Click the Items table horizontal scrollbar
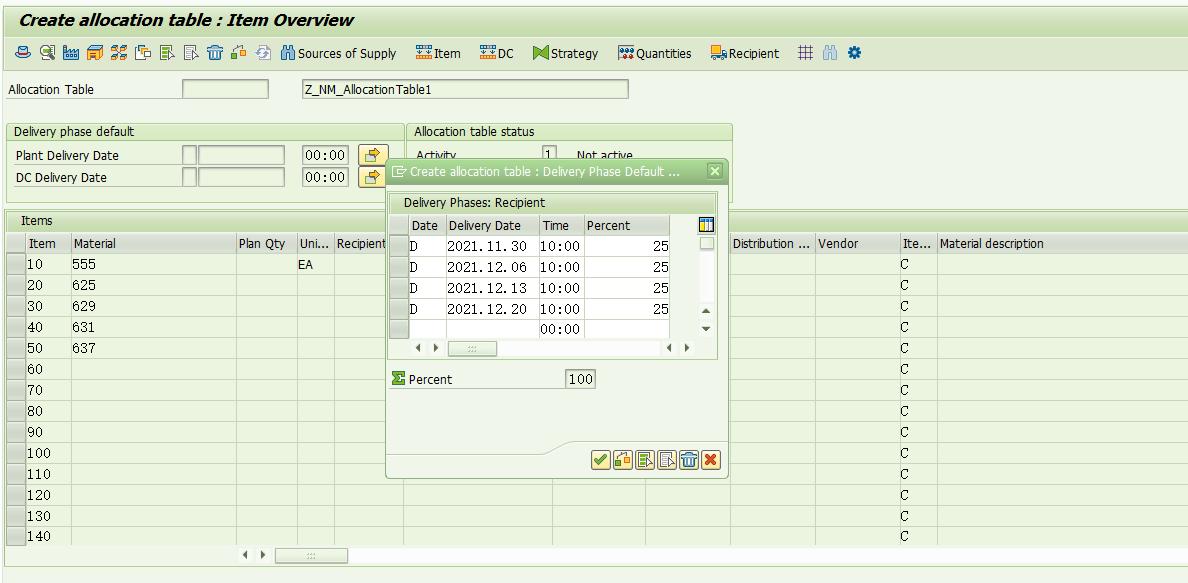1188x583 pixels. (311, 555)
